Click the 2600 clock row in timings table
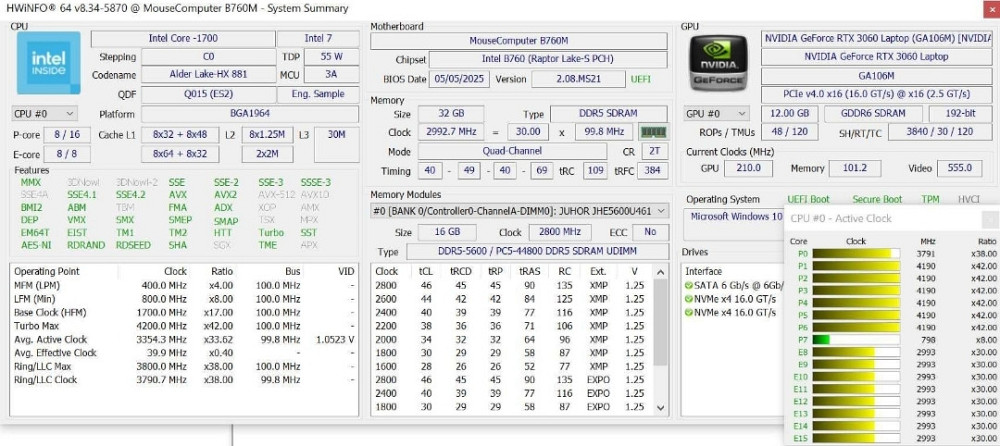 (x=512, y=299)
